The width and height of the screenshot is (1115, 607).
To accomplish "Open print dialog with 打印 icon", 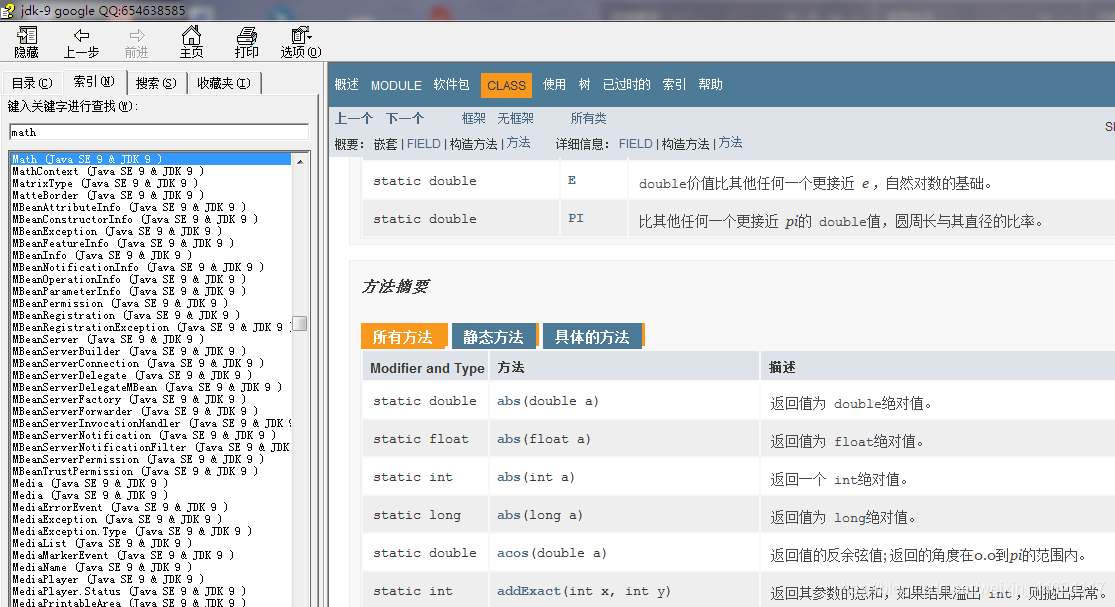I will pyautogui.click(x=246, y=42).
